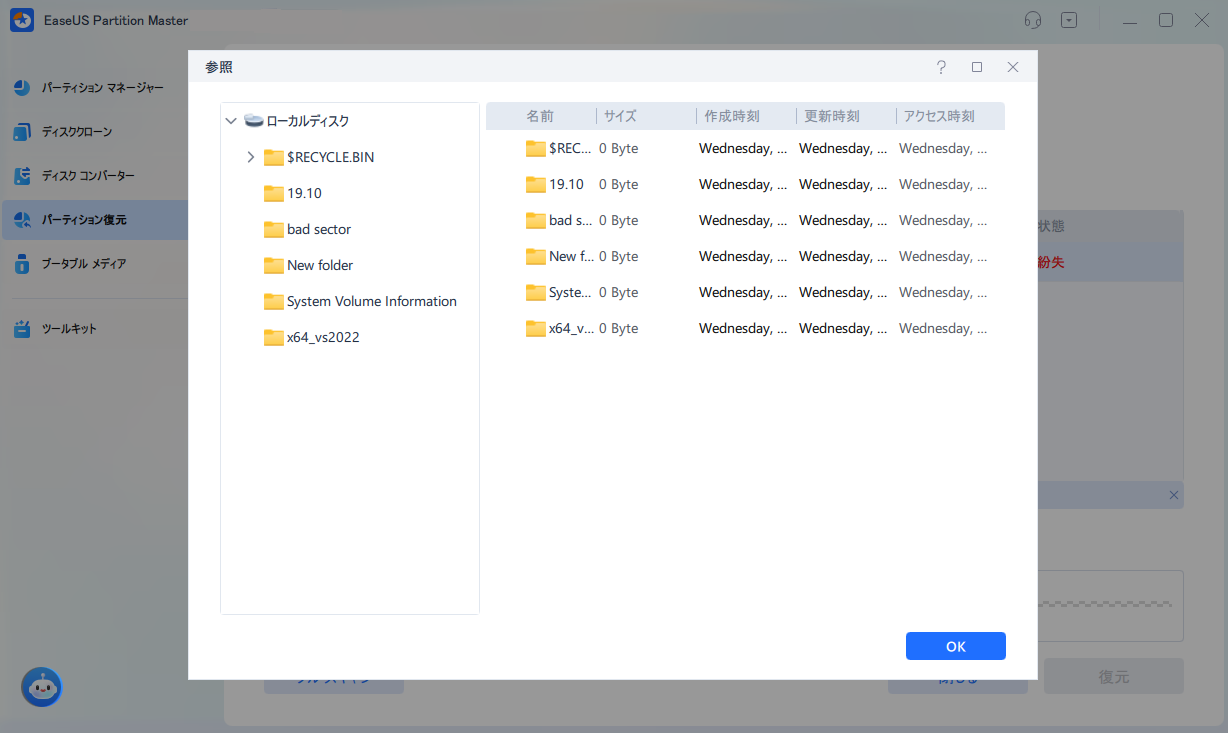Click the help question mark in dialog
The image size is (1228, 733).
point(940,67)
